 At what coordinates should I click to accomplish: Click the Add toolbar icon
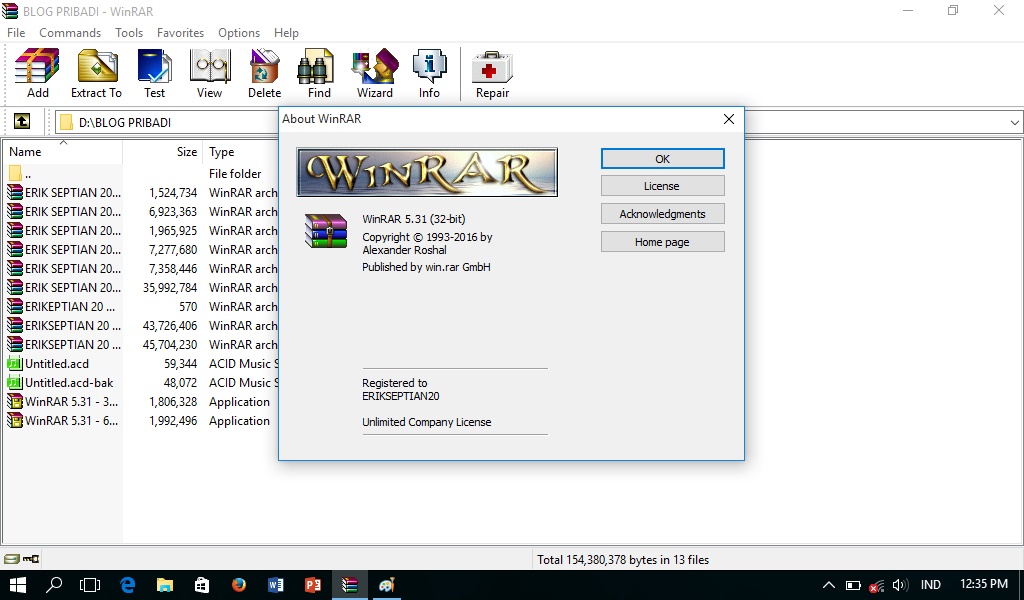pos(37,72)
